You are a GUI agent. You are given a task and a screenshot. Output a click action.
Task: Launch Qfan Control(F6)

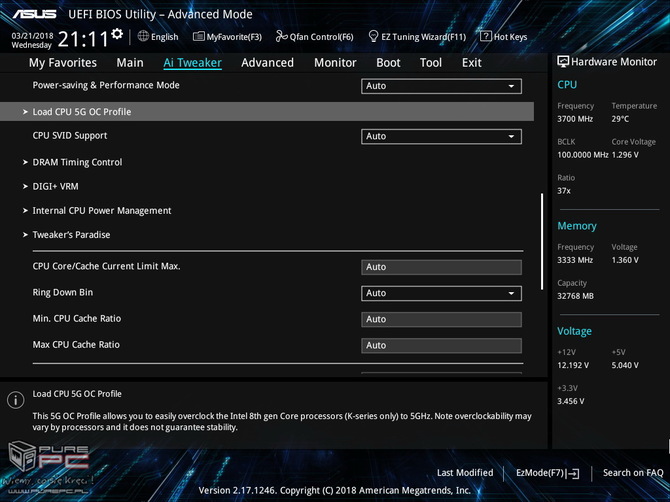coord(315,37)
